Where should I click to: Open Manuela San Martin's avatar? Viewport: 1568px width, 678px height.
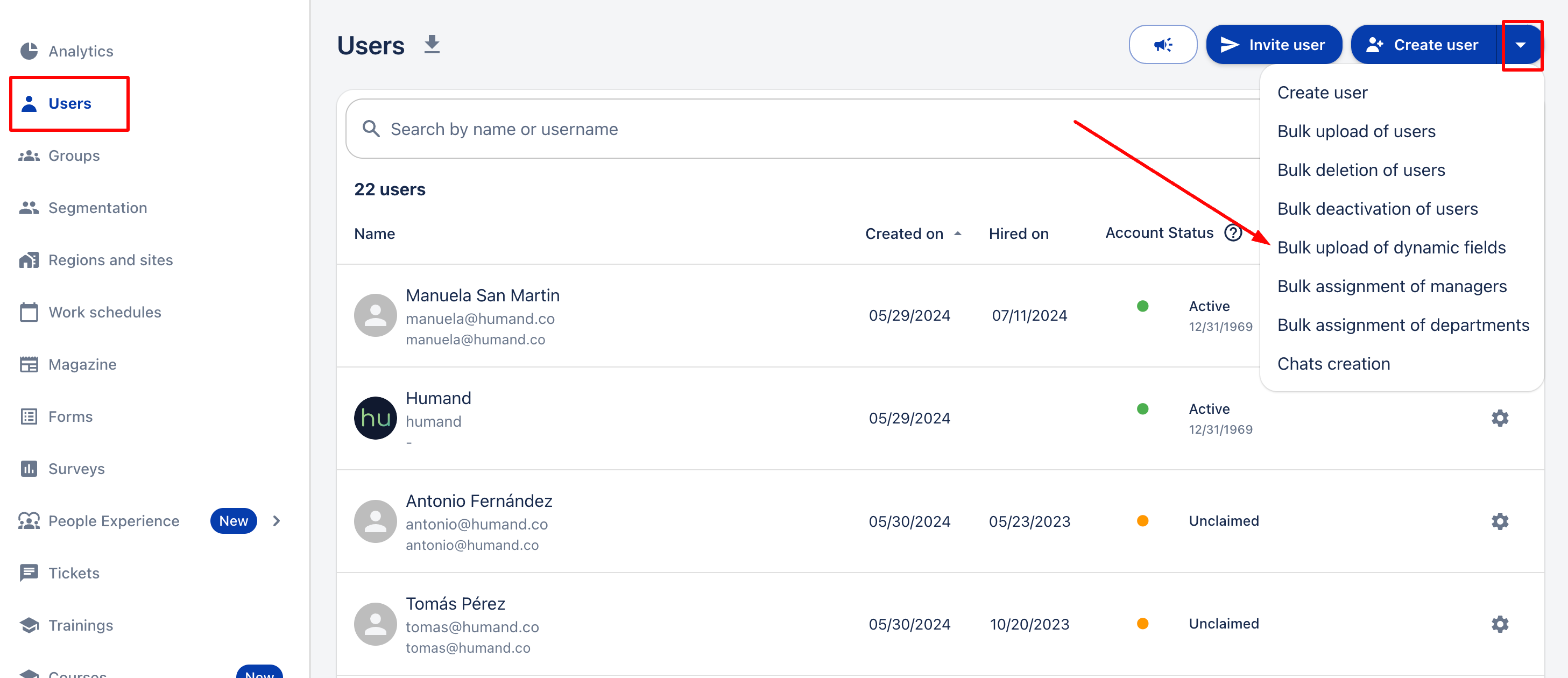coord(375,315)
